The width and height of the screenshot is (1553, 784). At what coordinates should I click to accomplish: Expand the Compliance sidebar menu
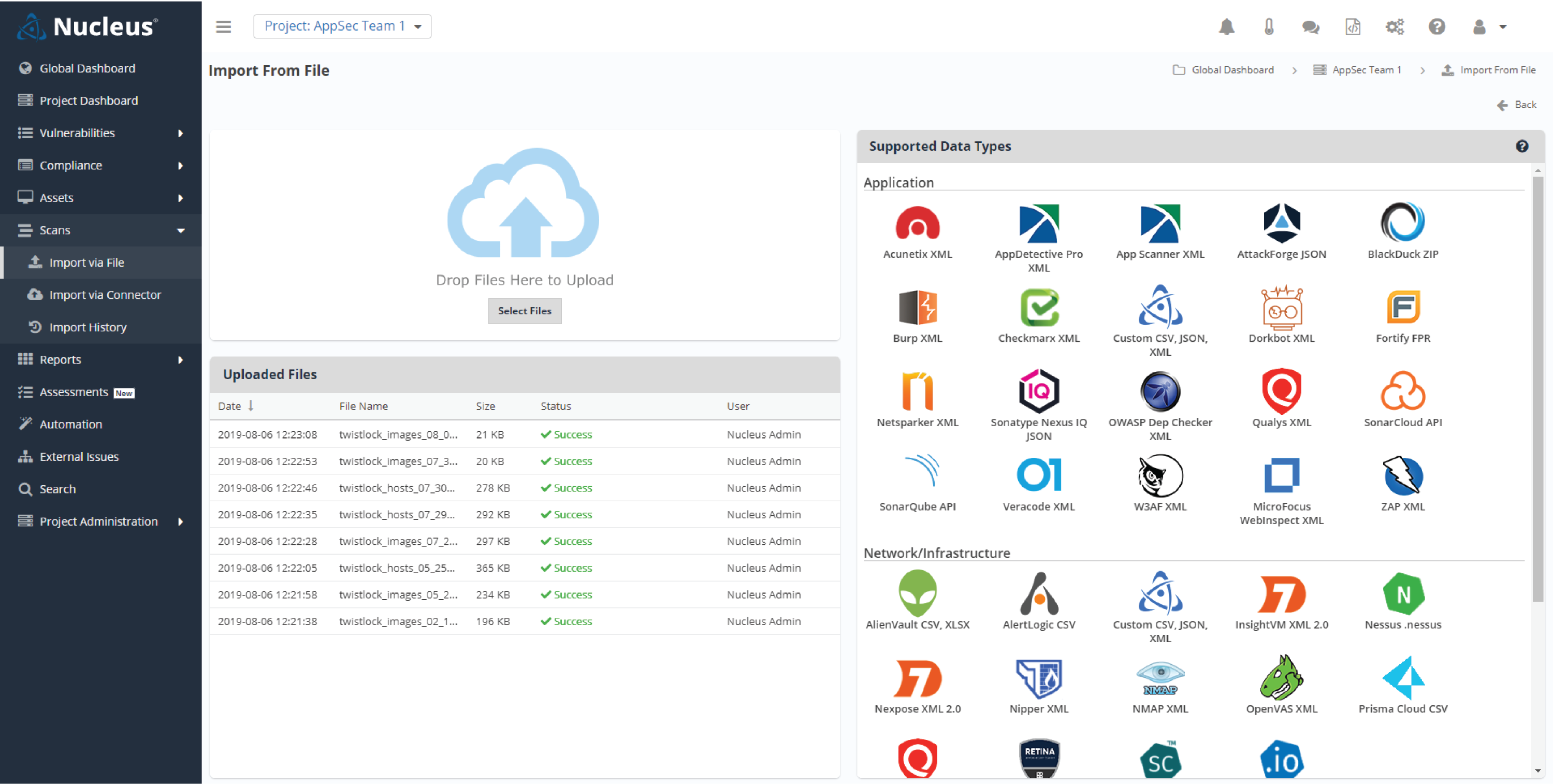click(x=100, y=165)
